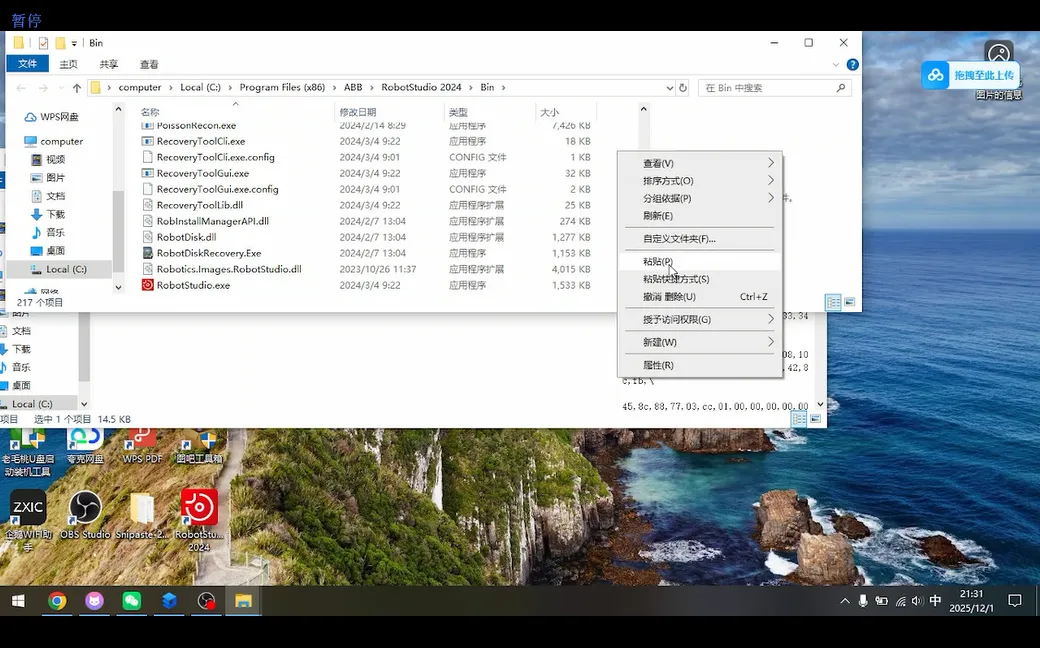Choose 粘贴快捷方式(S) in the context menu
This screenshot has height=648, width=1040.
[700, 279]
